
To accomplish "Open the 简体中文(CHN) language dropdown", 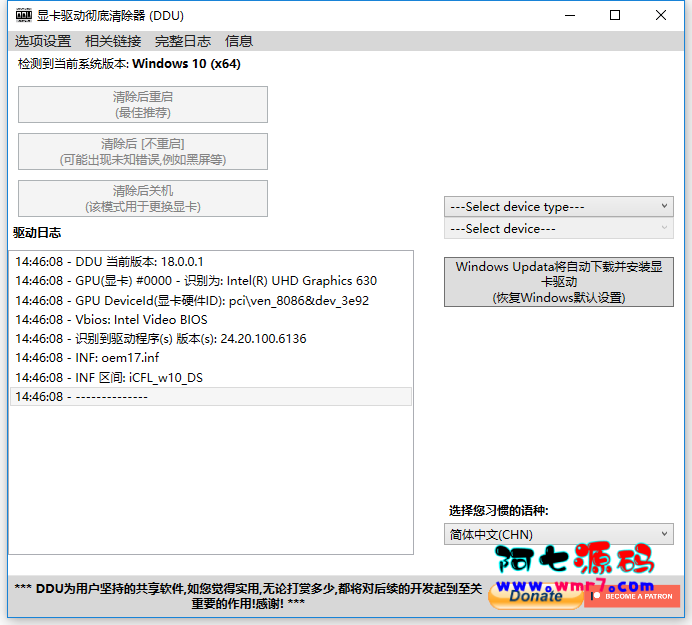I will tap(559, 535).
